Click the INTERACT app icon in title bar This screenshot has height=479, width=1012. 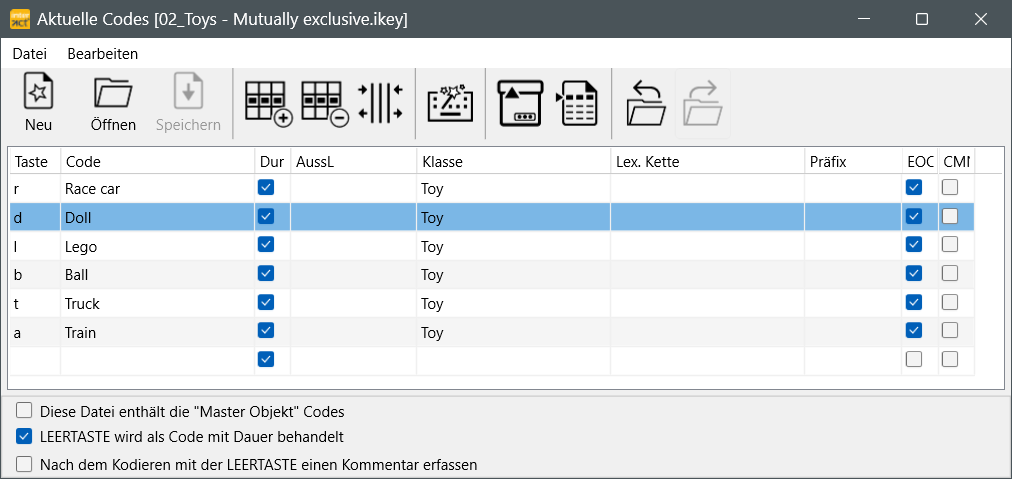pyautogui.click(x=20, y=19)
